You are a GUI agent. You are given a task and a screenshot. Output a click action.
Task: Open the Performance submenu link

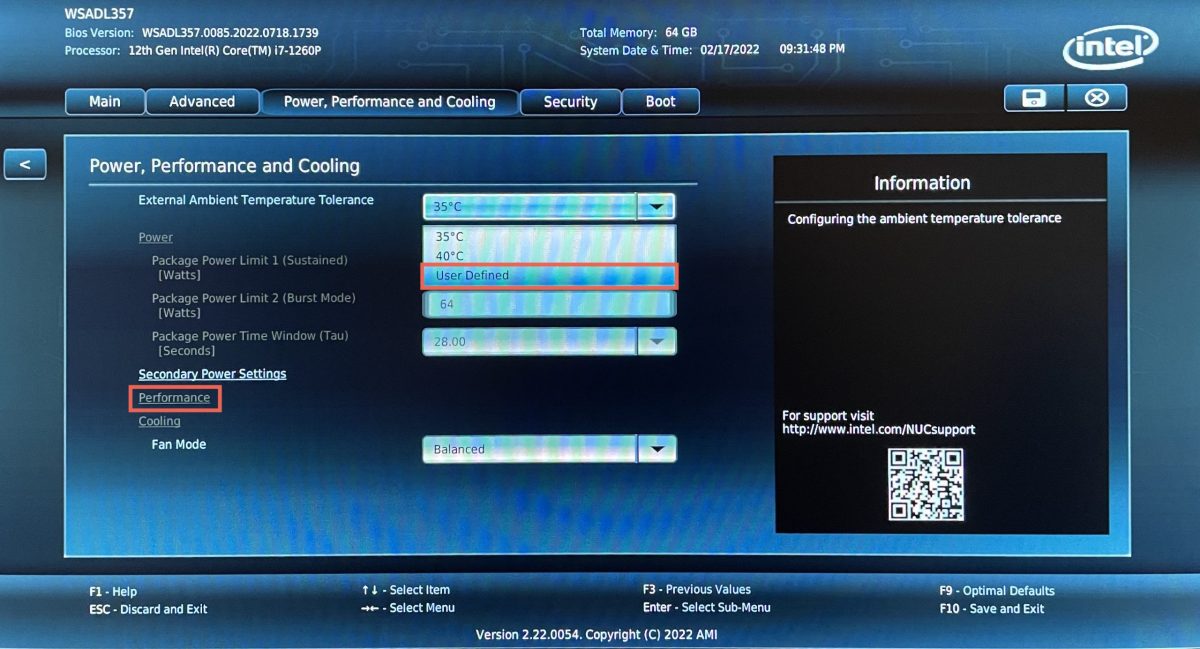click(174, 398)
